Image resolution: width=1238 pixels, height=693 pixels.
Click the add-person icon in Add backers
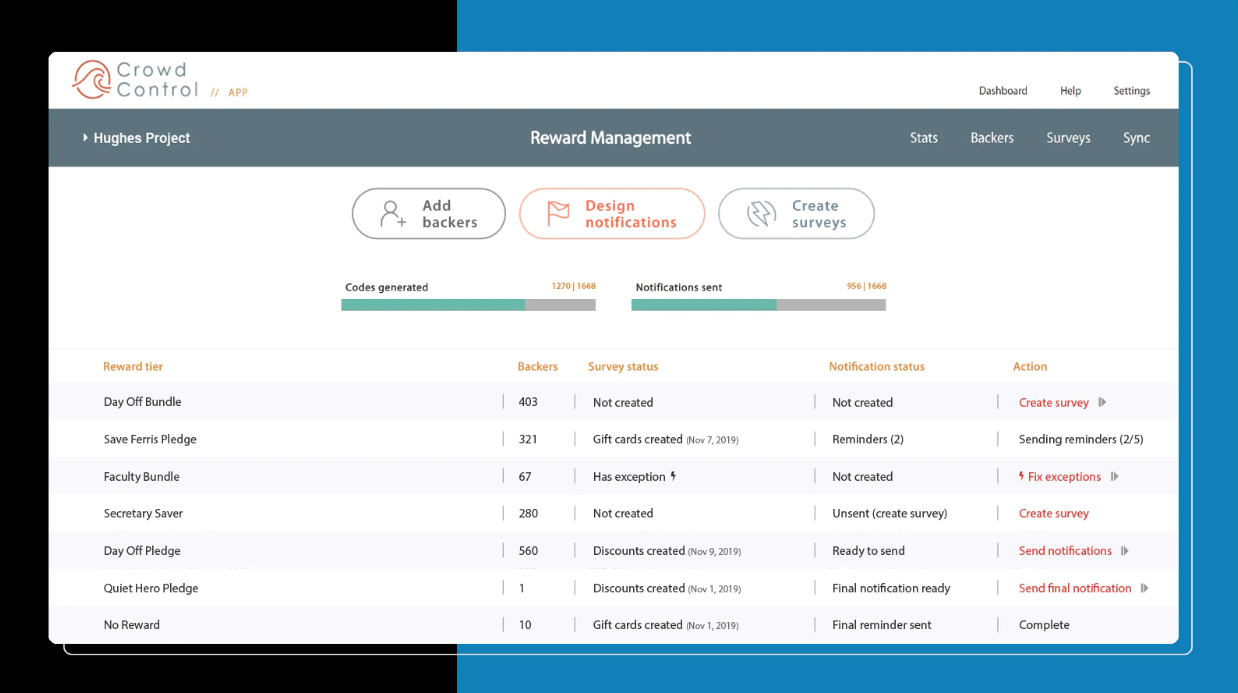click(392, 214)
